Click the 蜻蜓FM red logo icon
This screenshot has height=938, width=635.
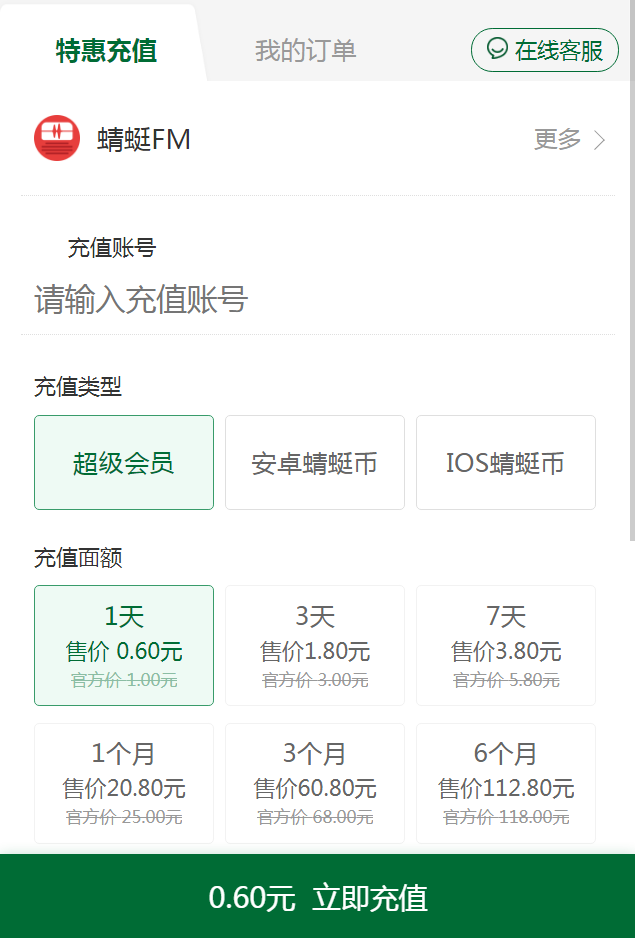tap(57, 138)
